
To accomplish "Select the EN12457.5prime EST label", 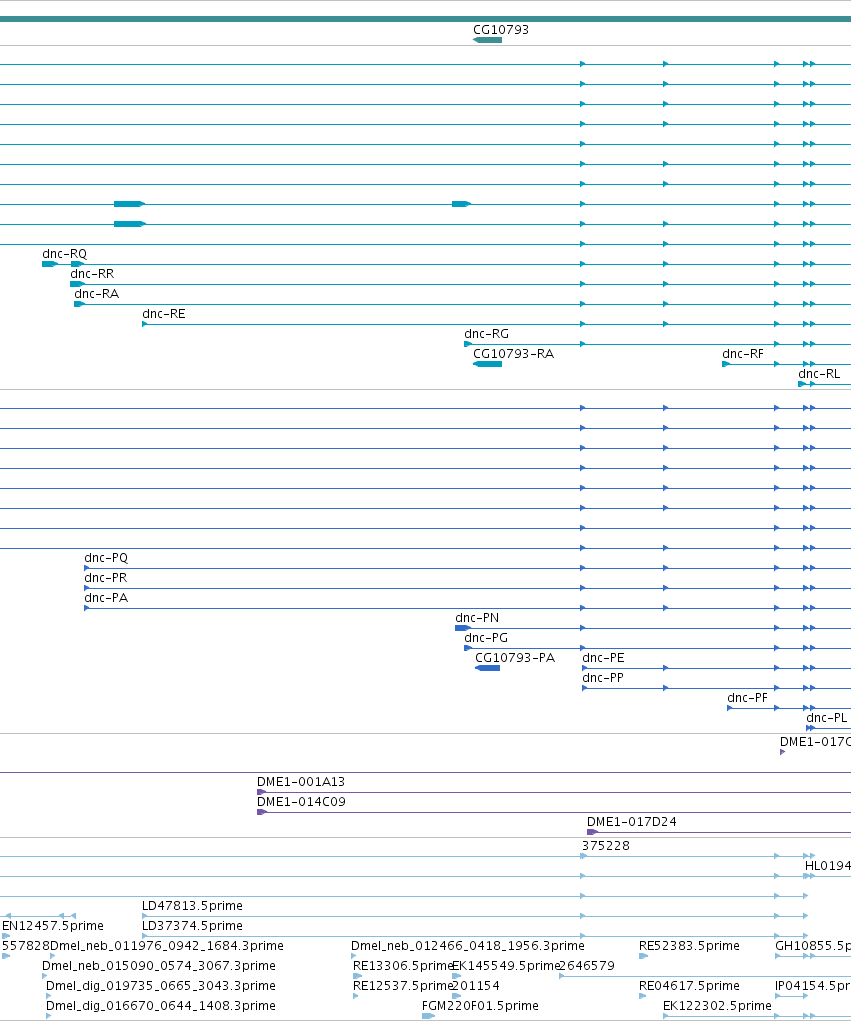I will 53,926.
